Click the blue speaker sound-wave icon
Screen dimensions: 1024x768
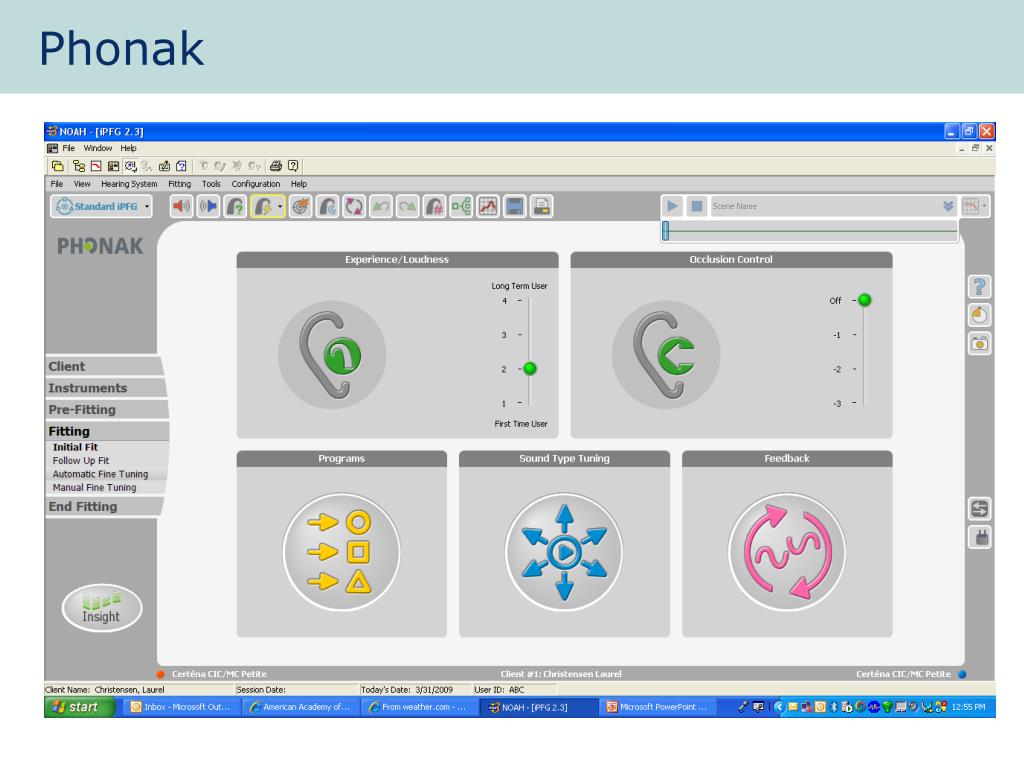coord(208,206)
